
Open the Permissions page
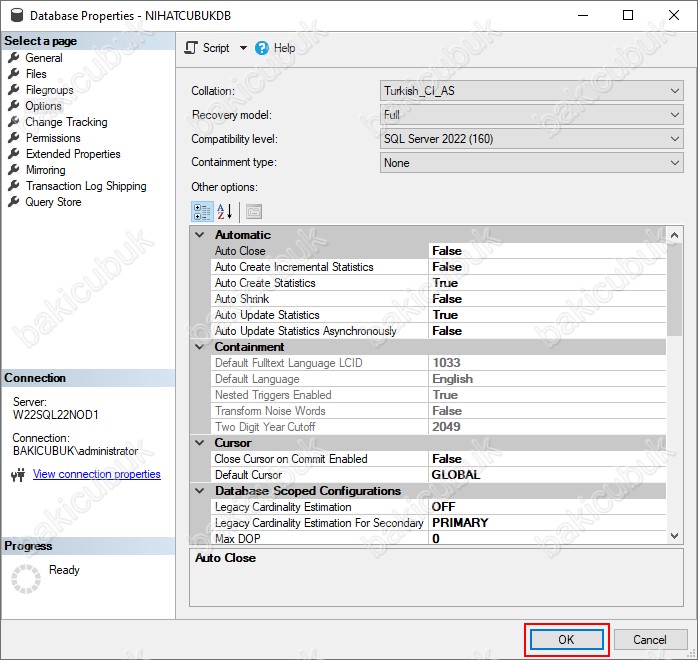pos(53,138)
